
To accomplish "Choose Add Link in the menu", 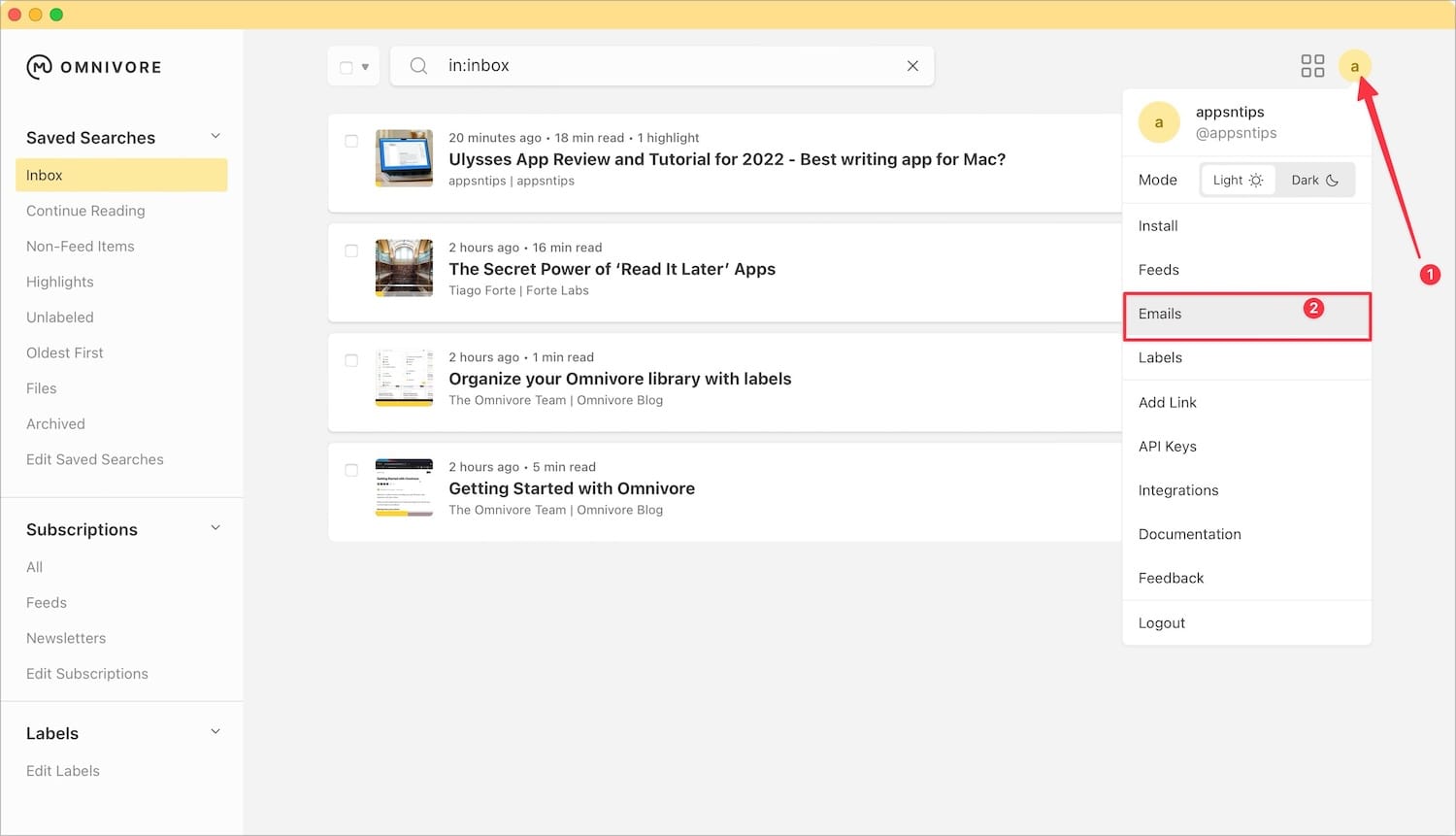I will coord(1246,402).
